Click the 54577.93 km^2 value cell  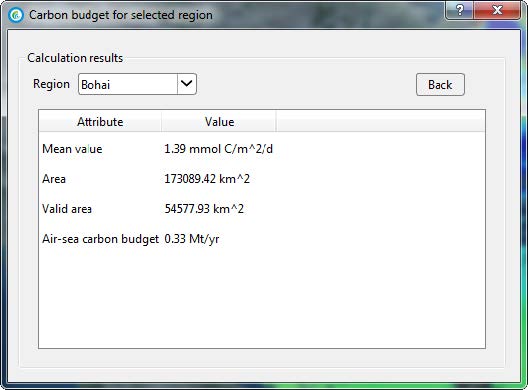(204, 209)
